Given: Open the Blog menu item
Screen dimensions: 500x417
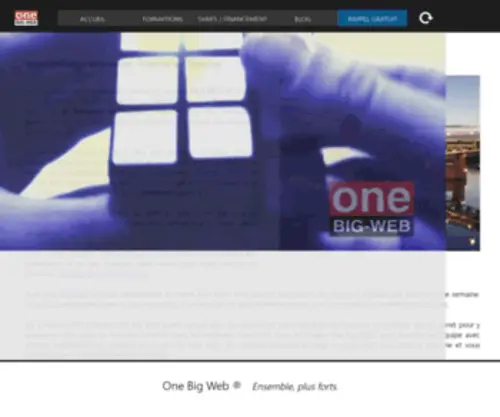Looking at the screenshot, I should click(302, 19).
